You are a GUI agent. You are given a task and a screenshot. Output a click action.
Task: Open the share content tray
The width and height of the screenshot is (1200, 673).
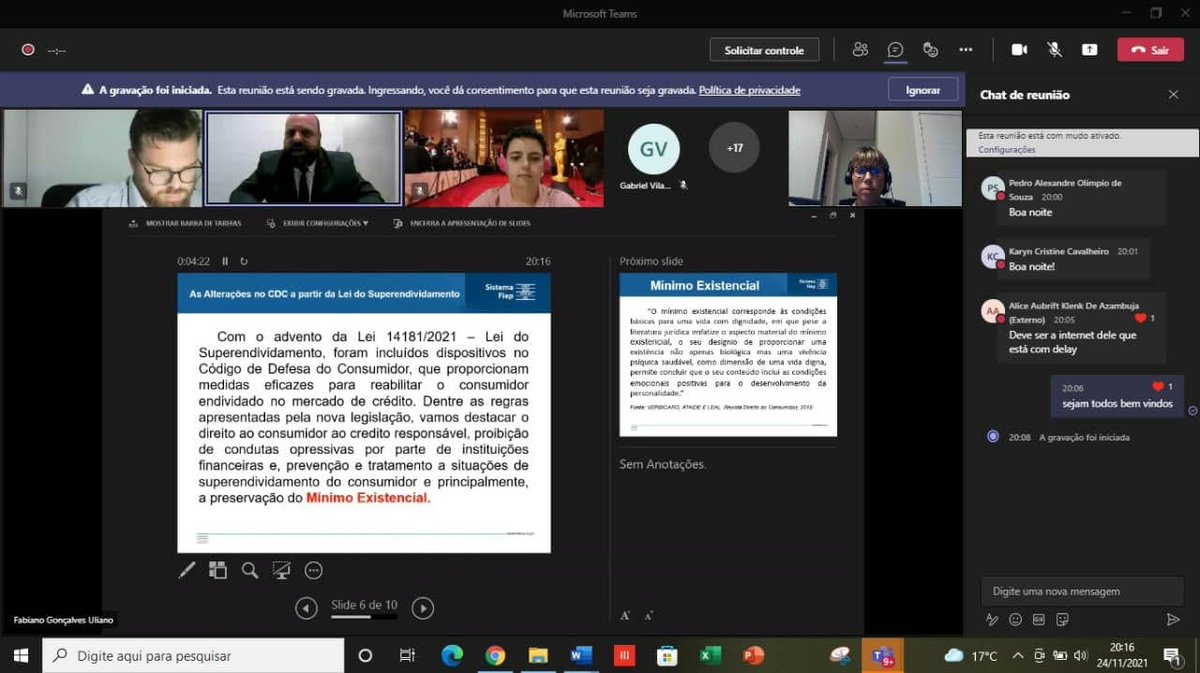[1089, 50]
